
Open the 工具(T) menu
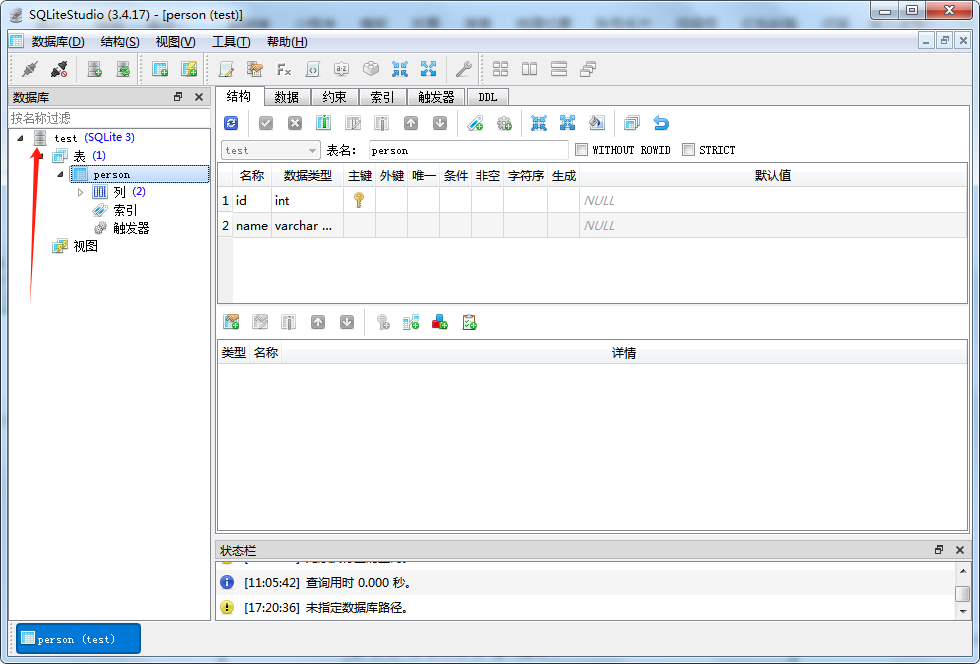tap(230, 41)
